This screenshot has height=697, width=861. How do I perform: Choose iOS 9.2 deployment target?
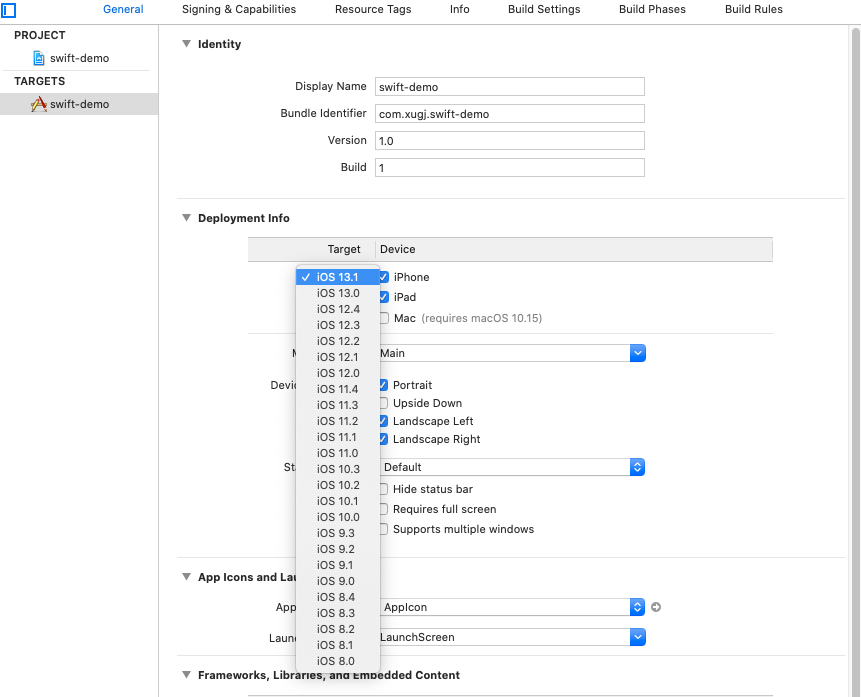click(x=338, y=549)
